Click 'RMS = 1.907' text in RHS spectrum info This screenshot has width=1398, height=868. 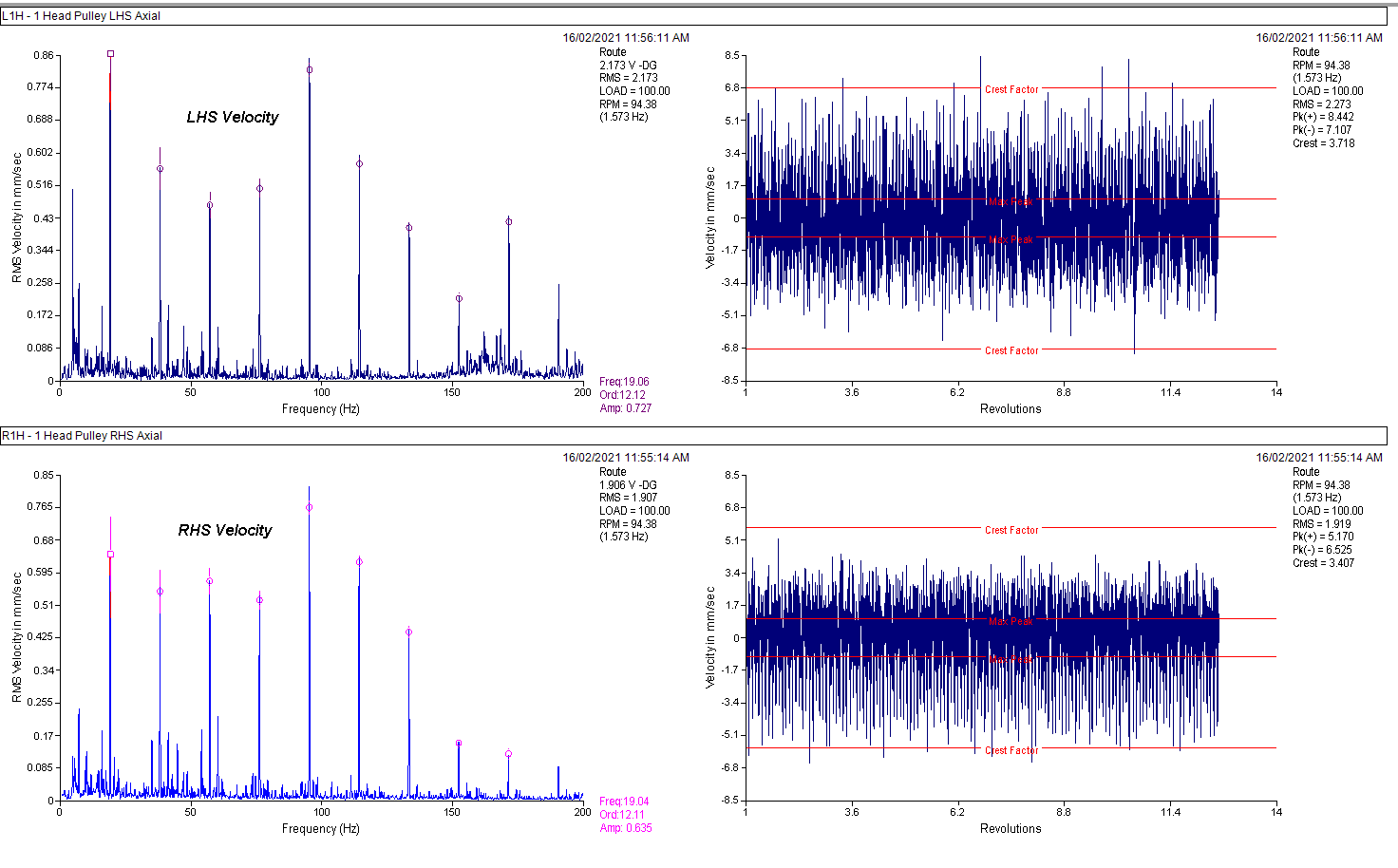pos(628,498)
